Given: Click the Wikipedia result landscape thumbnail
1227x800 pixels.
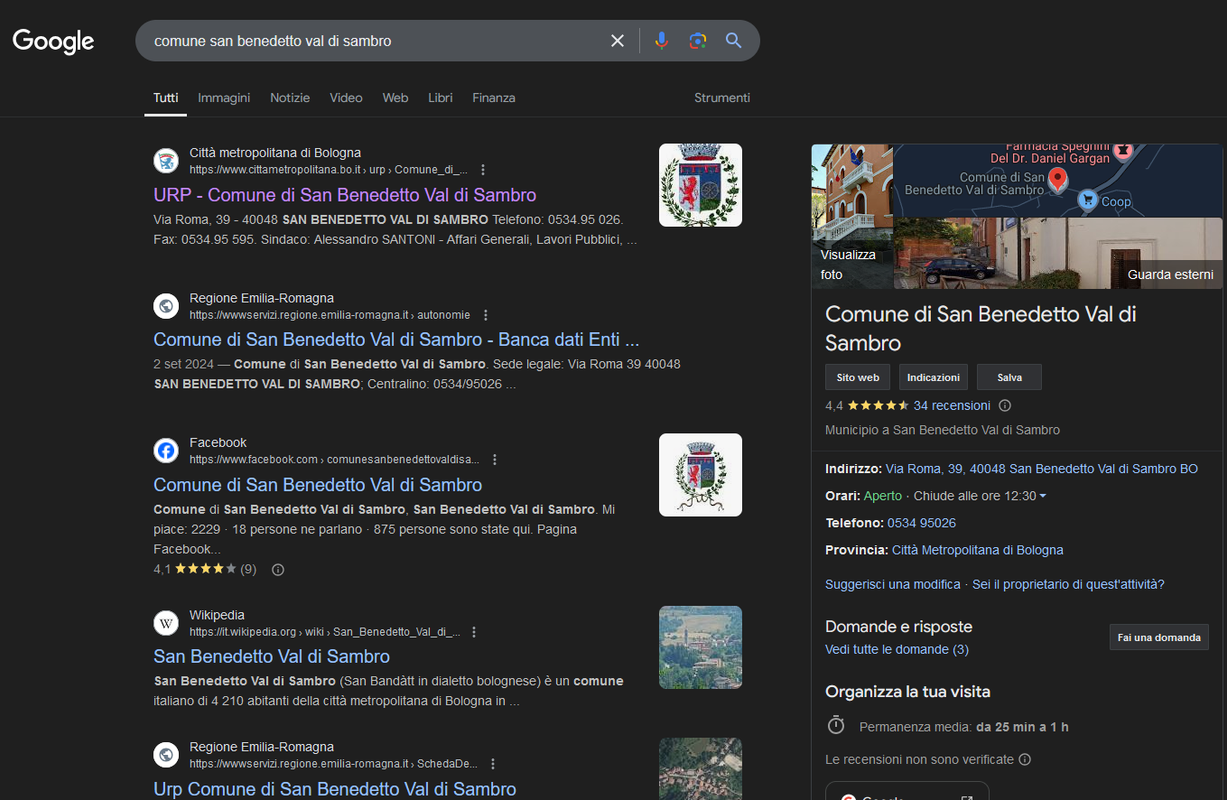Looking at the screenshot, I should coord(700,647).
